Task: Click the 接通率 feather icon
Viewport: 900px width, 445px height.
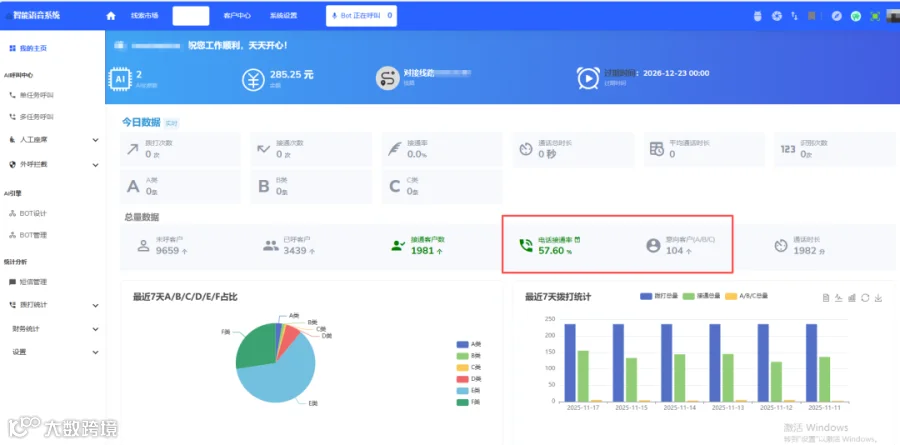Action: [394, 149]
